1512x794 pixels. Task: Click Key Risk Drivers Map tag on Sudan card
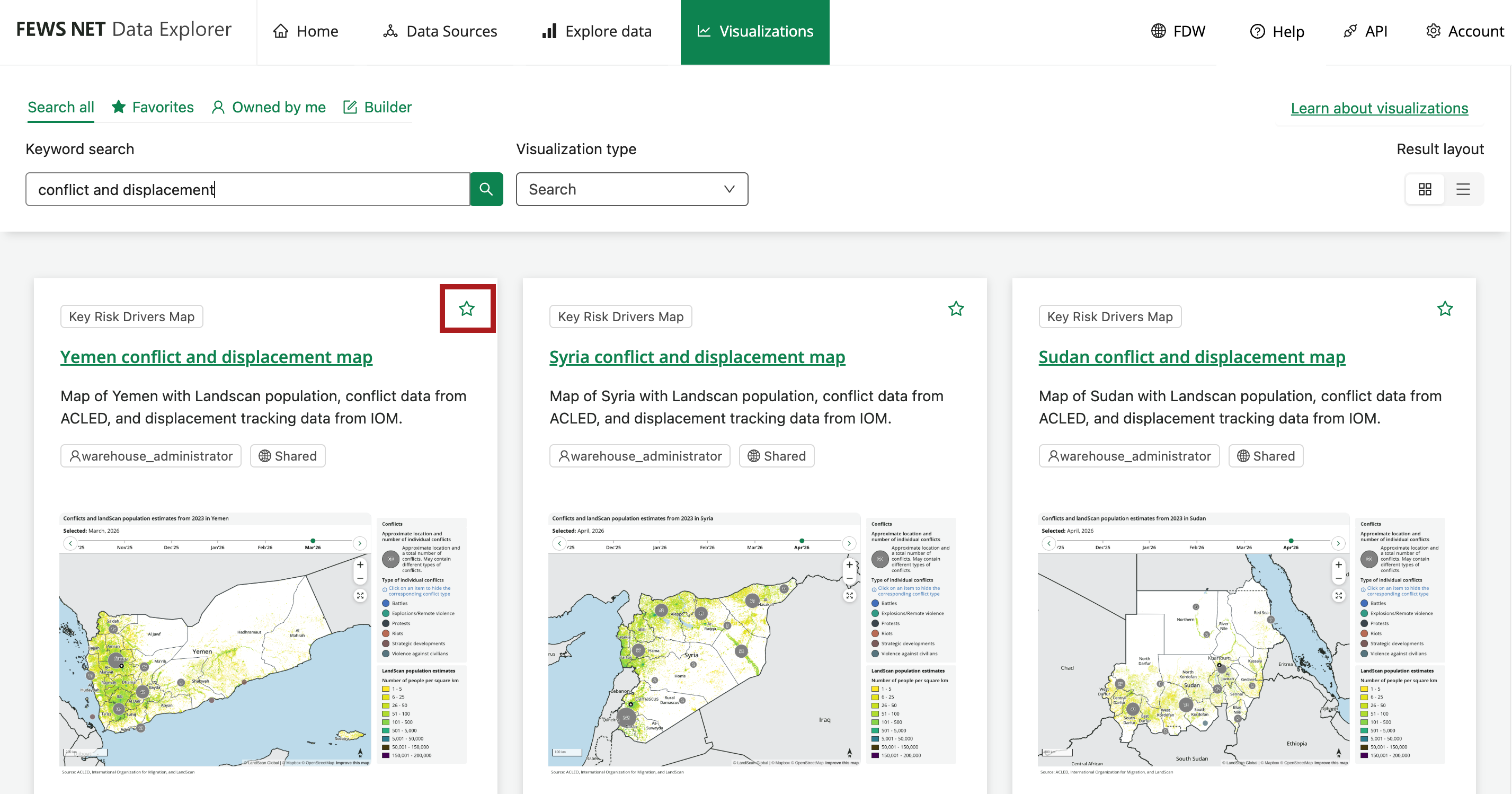coord(1110,316)
